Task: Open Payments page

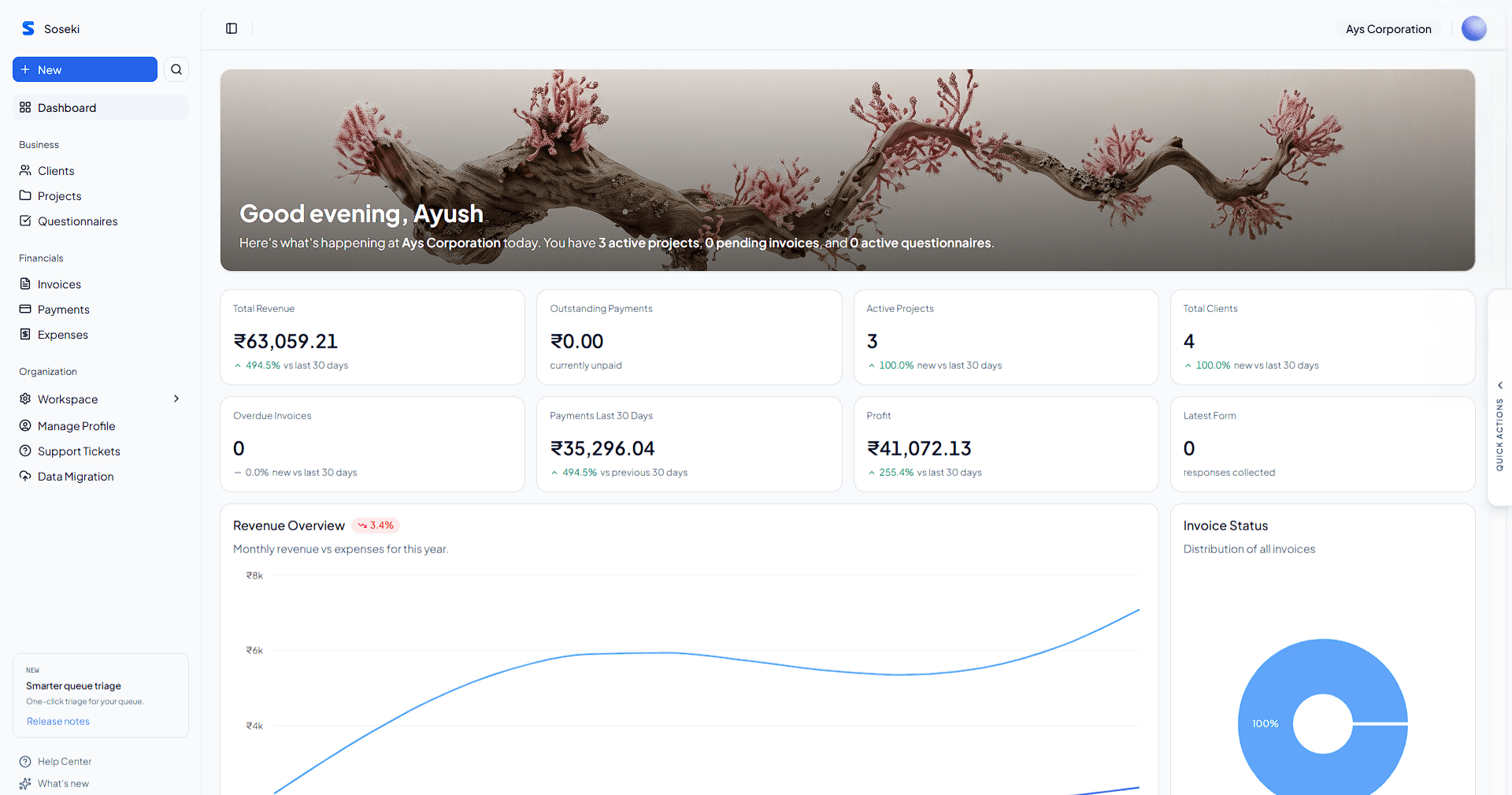Action: click(x=101, y=309)
